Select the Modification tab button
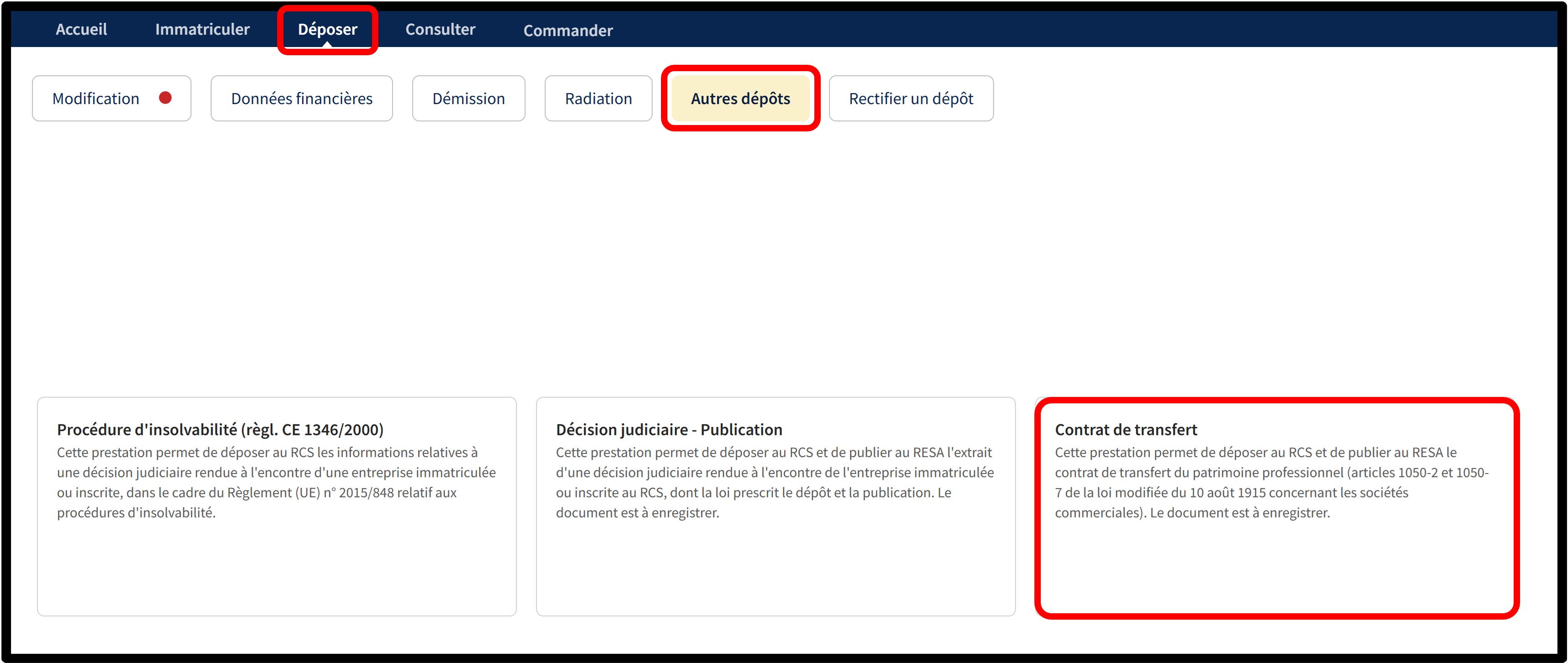Image resolution: width=1568 pixels, height=663 pixels. pos(96,99)
